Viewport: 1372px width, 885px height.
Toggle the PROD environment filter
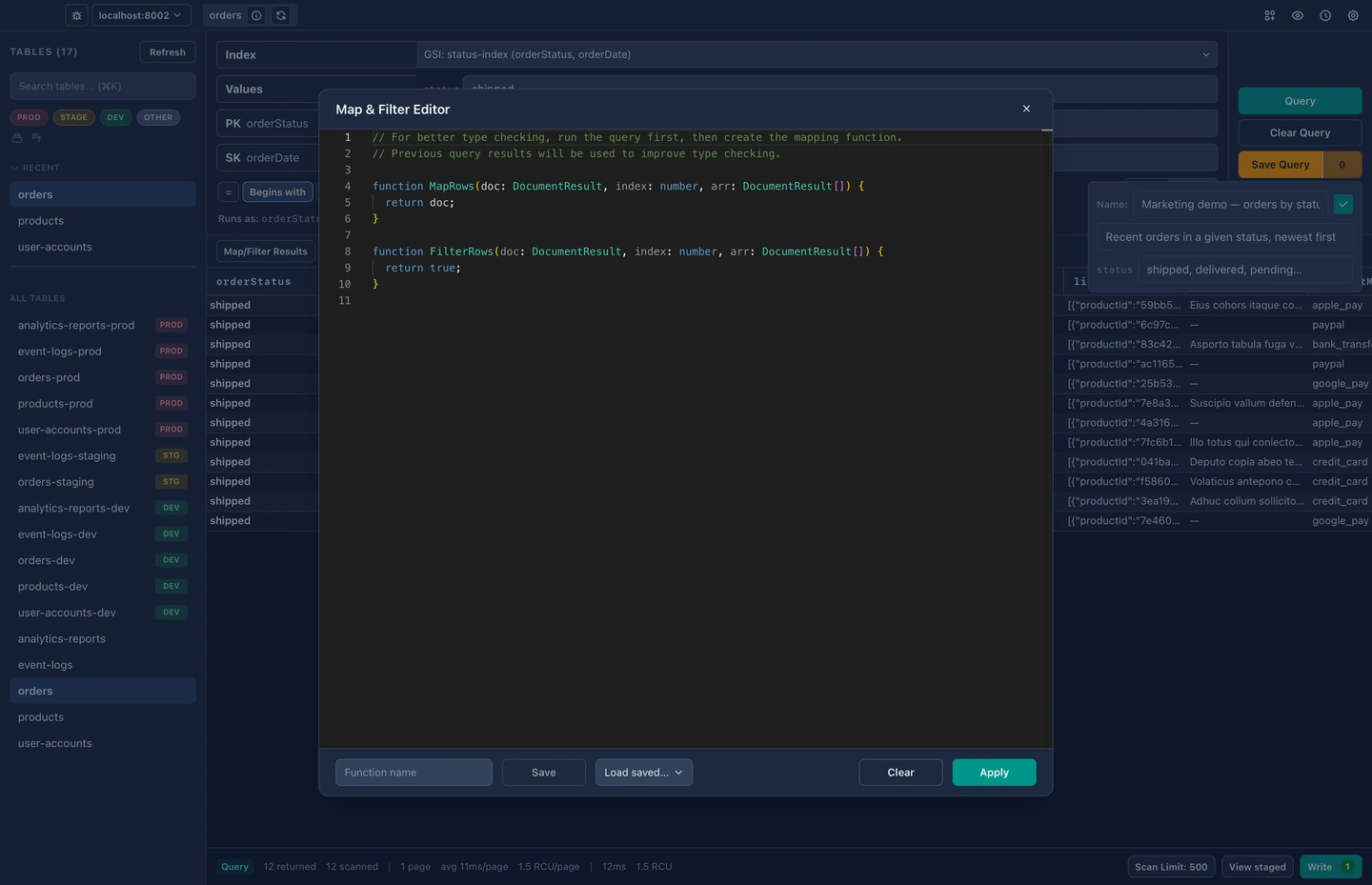(29, 117)
